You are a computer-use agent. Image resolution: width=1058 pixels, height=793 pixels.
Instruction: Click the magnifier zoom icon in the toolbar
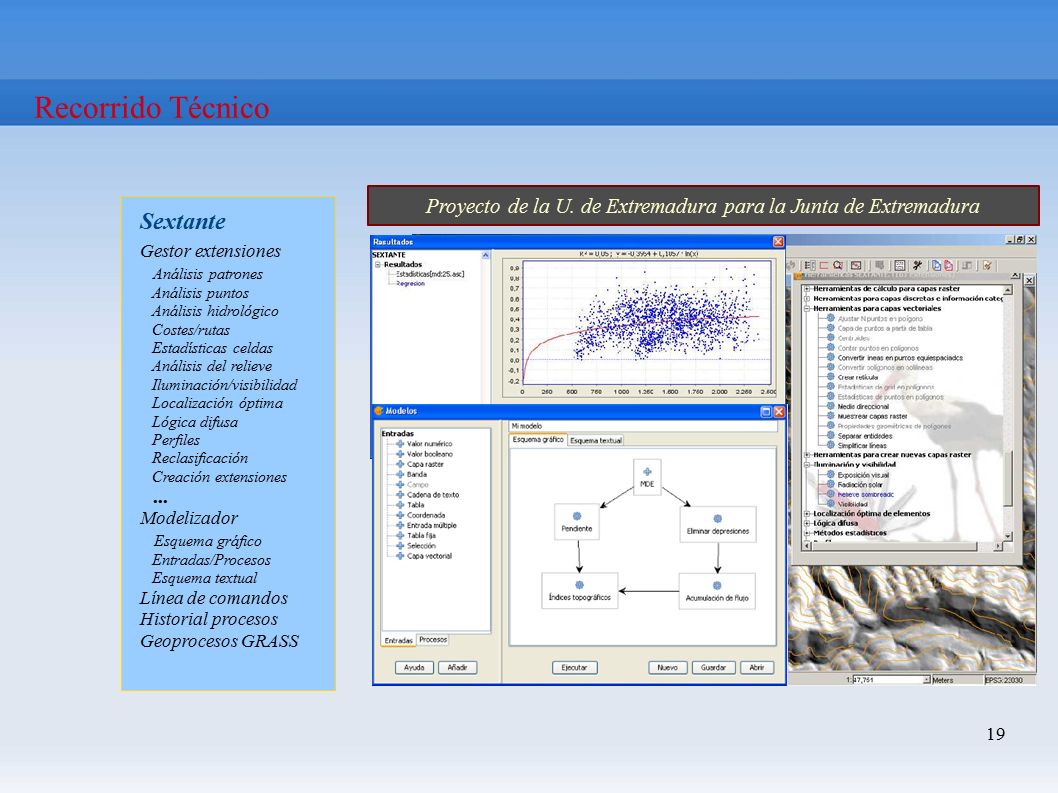838,265
